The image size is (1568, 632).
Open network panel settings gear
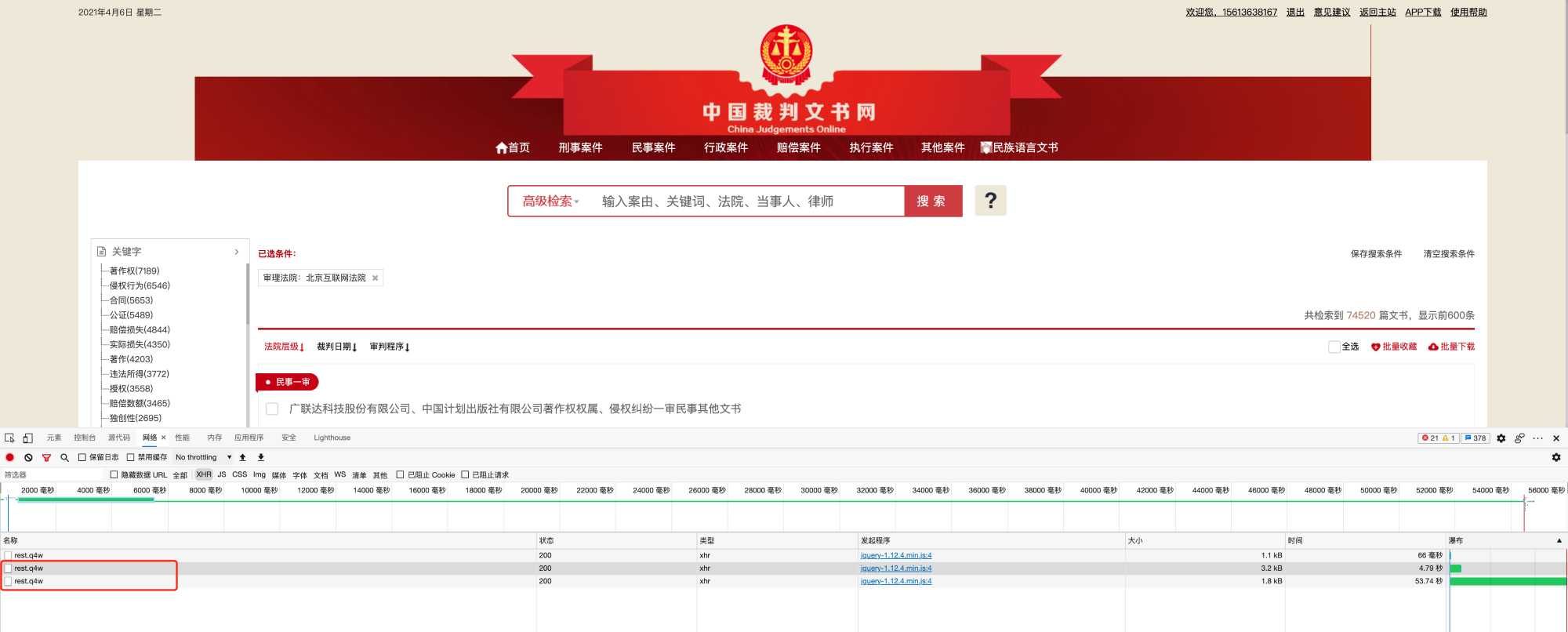(x=1556, y=457)
